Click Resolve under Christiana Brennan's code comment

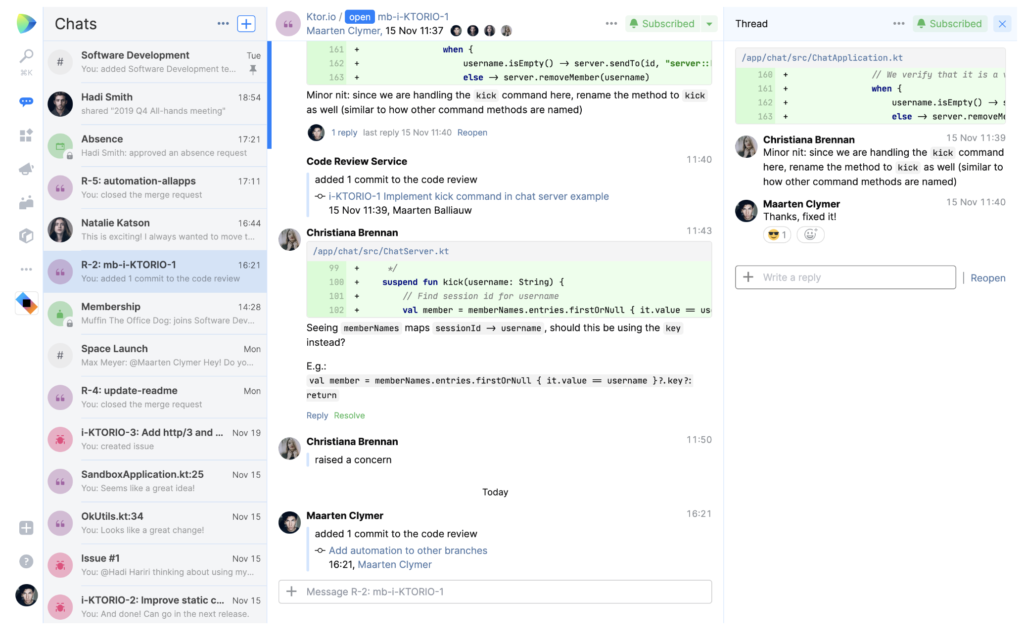click(x=348, y=414)
